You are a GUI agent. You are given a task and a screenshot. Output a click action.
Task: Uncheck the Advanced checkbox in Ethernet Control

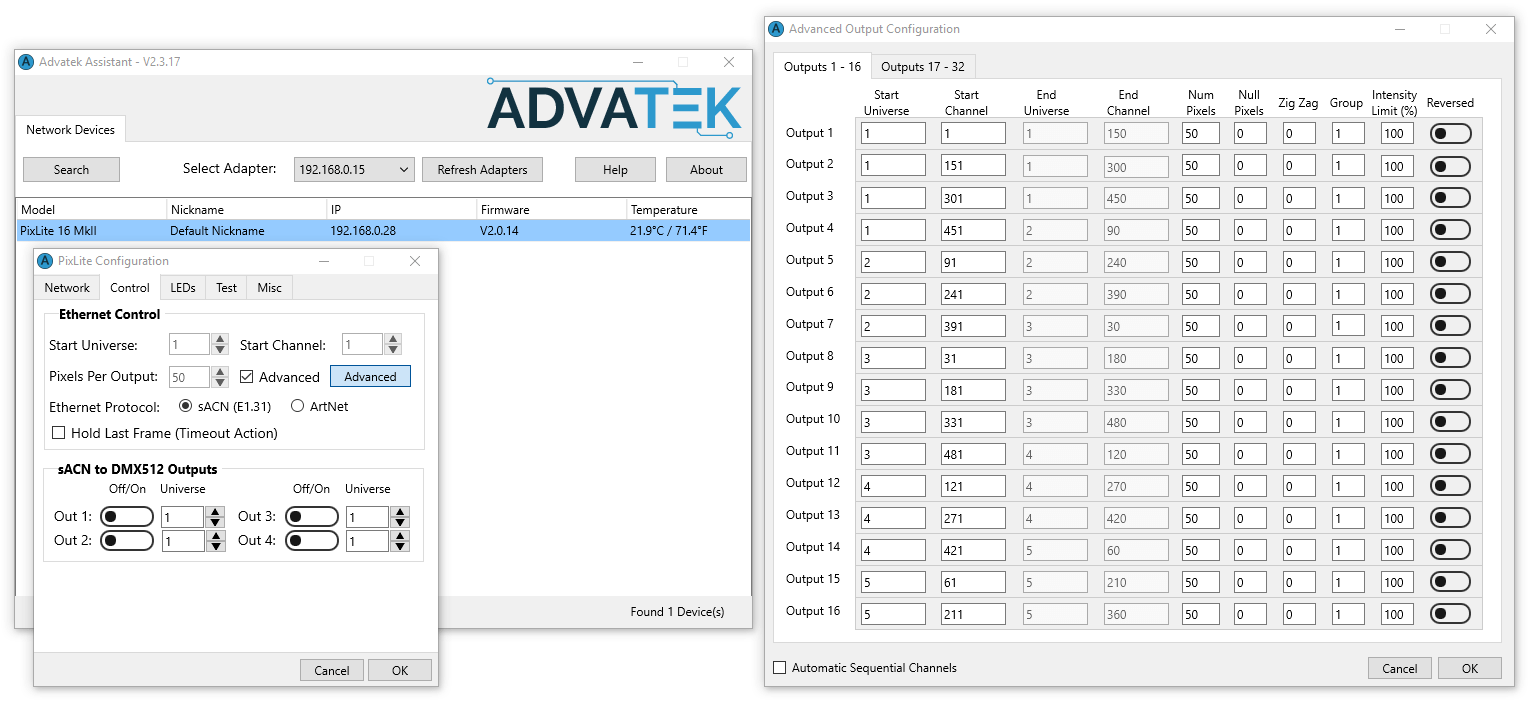pyautogui.click(x=247, y=377)
